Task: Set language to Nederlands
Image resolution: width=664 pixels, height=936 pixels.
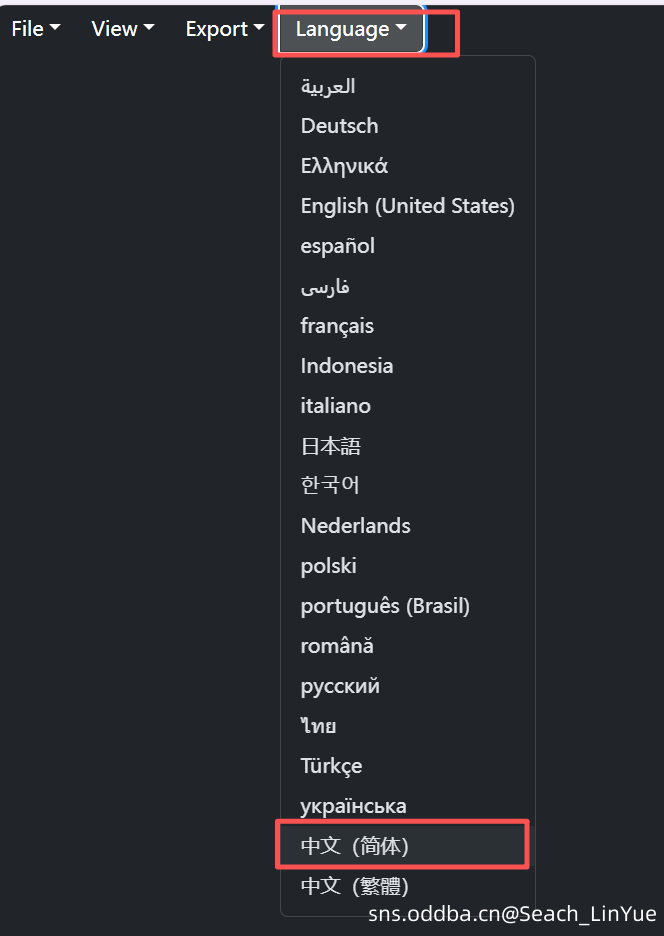Action: click(355, 526)
